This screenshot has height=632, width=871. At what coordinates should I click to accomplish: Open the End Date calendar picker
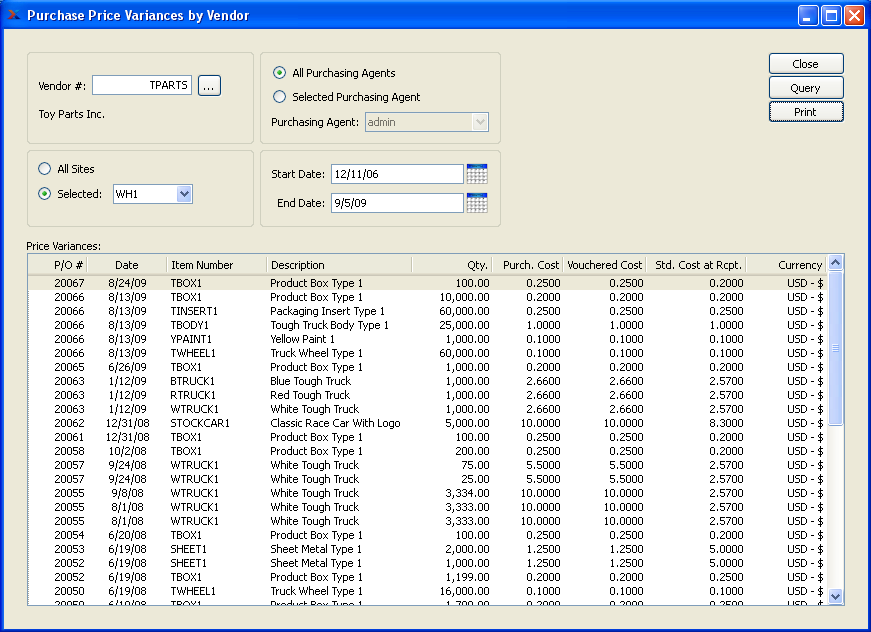click(477, 203)
